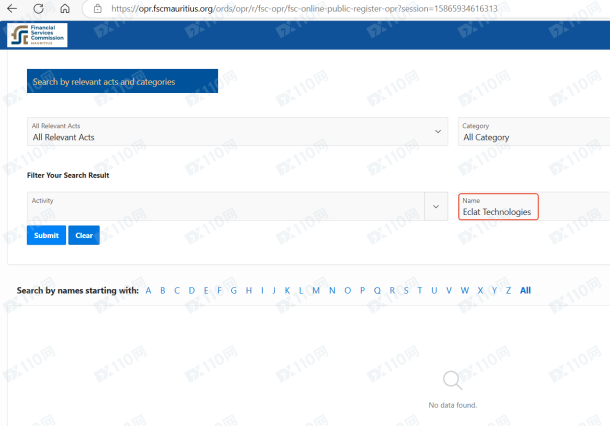Click the 'No data found.' message
Image resolution: width=610 pixels, height=426 pixels.
point(452,405)
